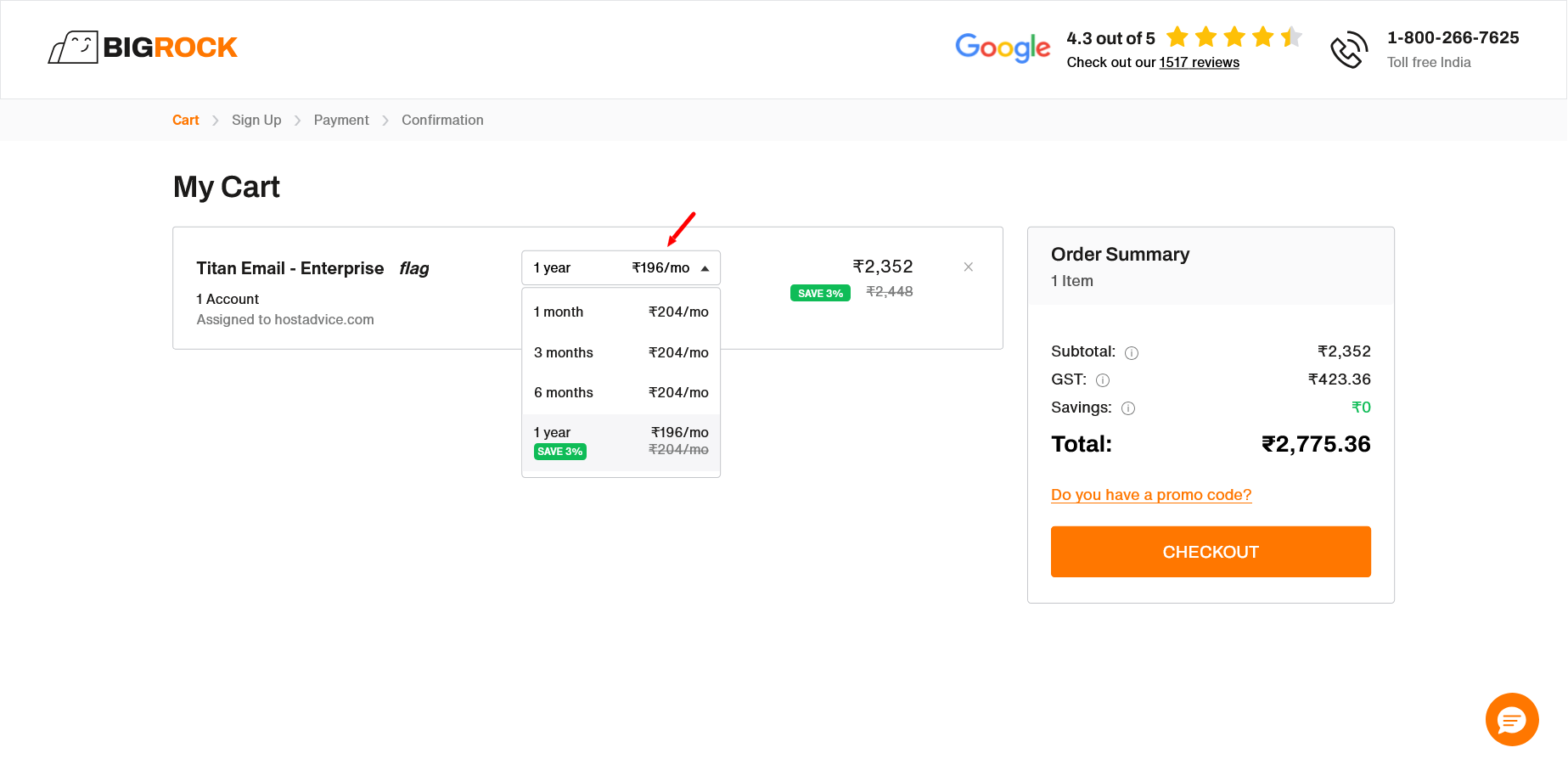Screen dimensions: 1568x770
Task: Click the Google logo
Action: (x=1003, y=48)
